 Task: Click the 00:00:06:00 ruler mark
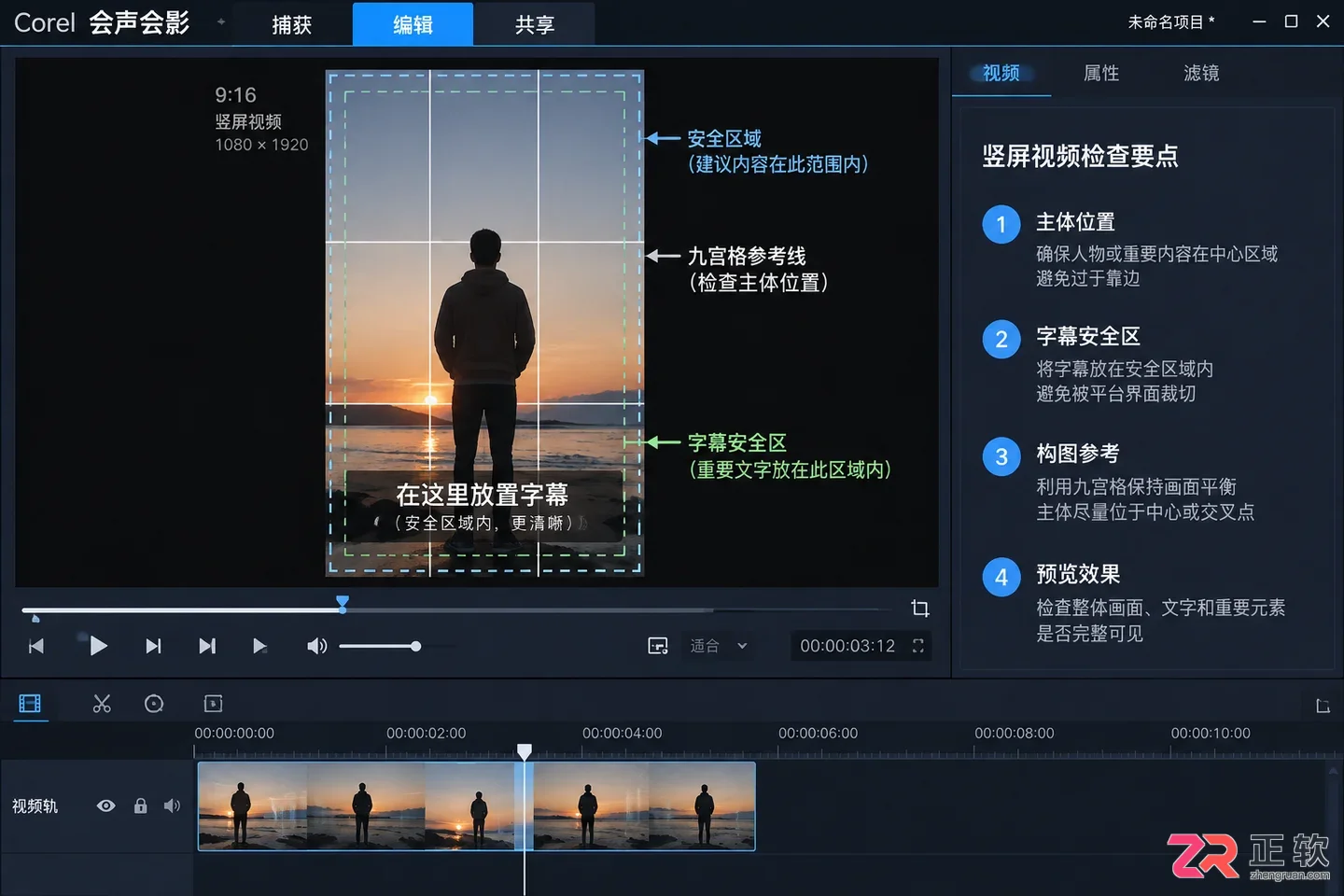click(818, 734)
